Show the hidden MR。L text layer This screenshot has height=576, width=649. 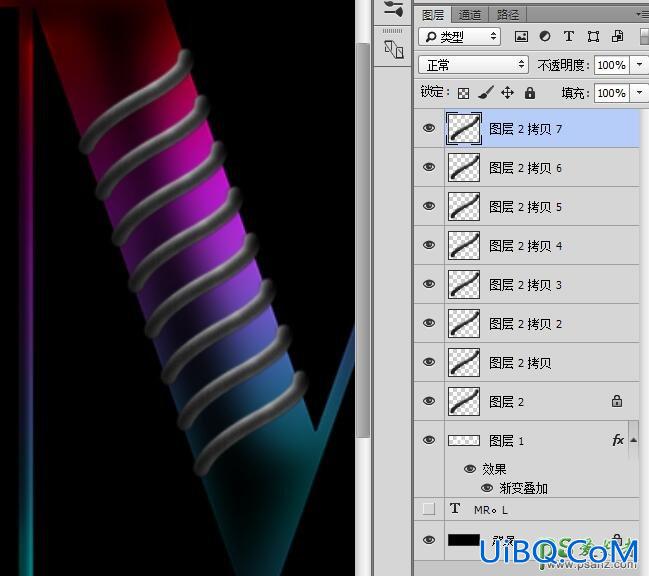429,509
